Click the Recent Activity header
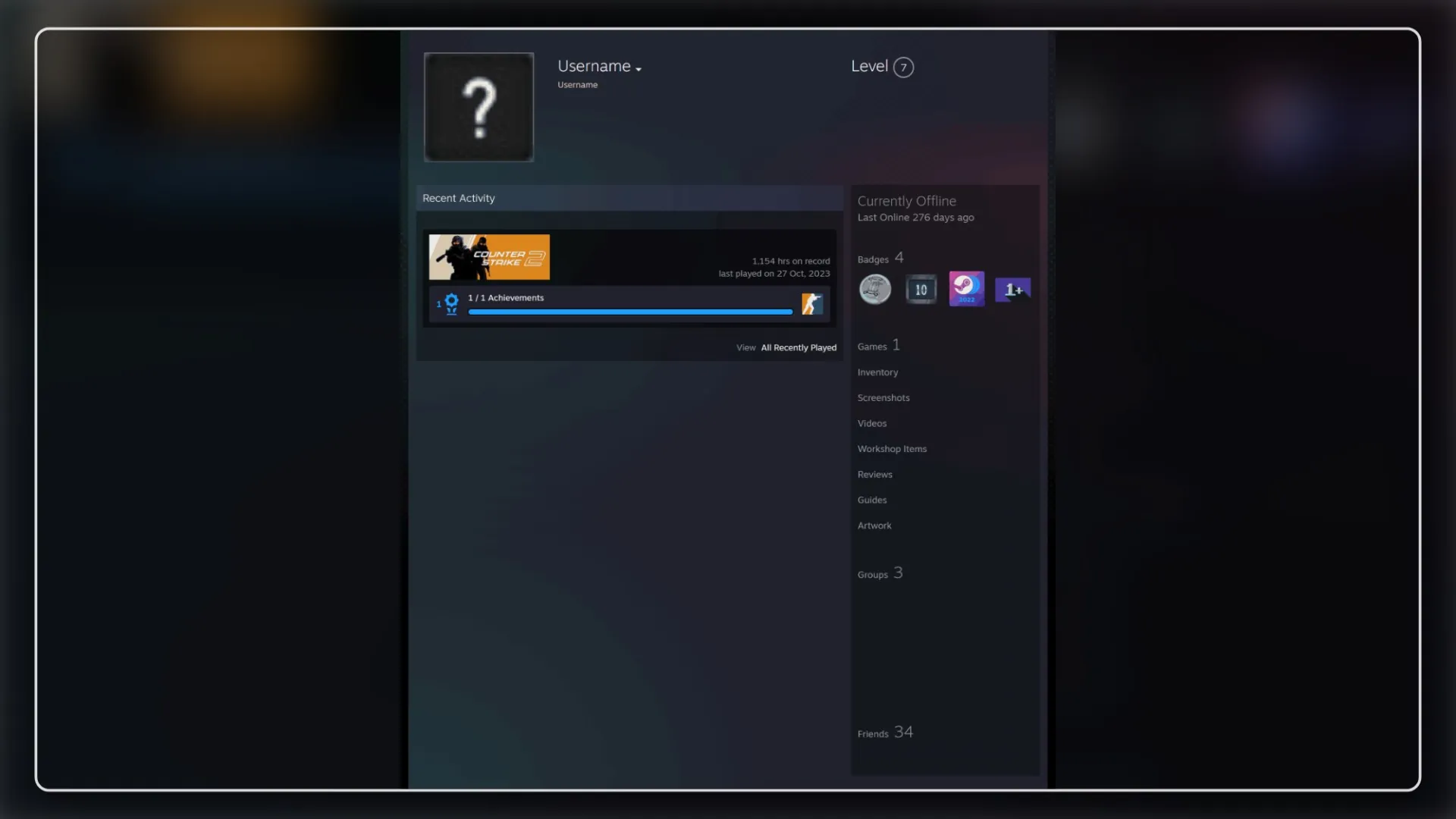1456x819 pixels. coord(629,198)
